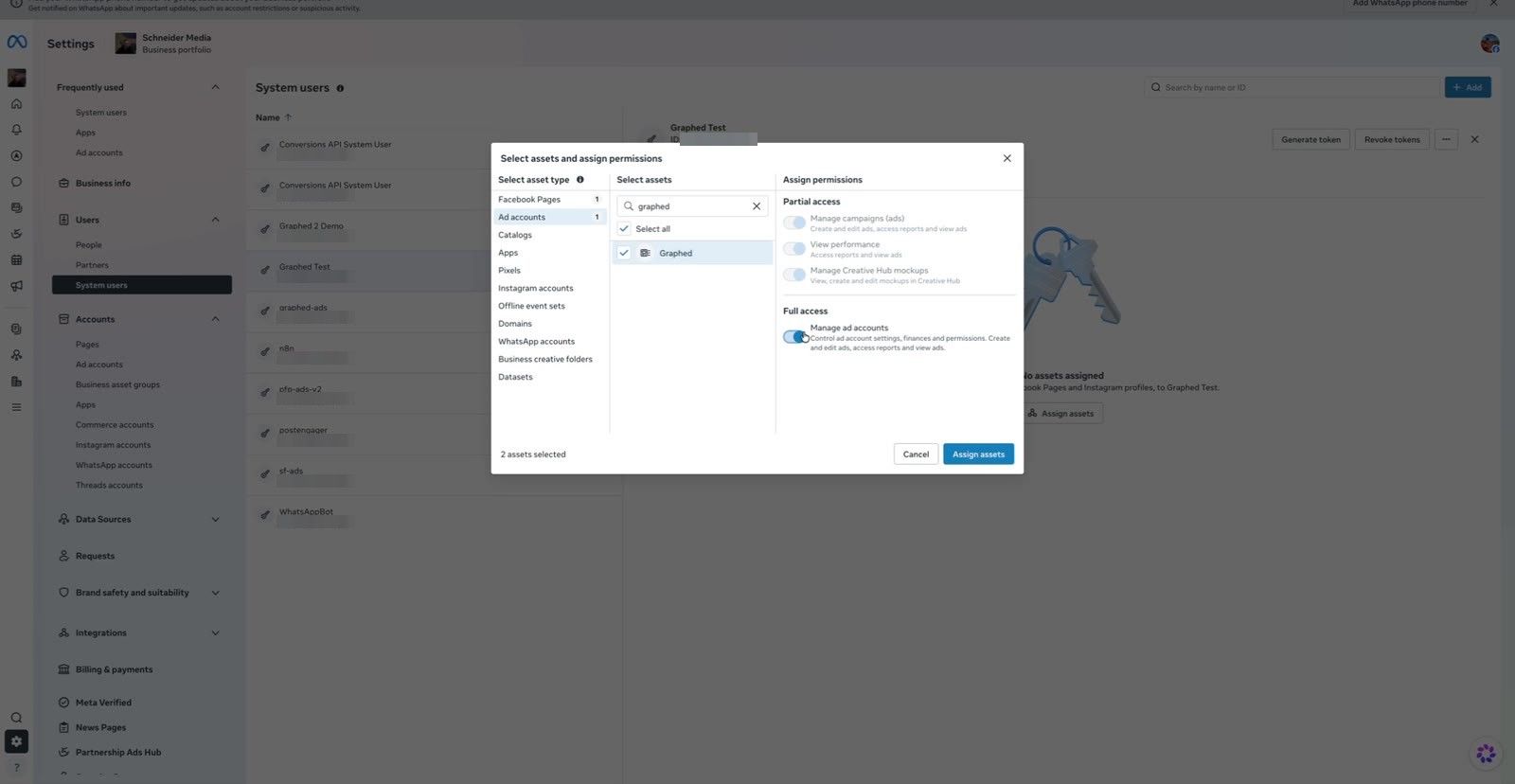Click the Search by name or ID field
This screenshot has height=784, width=1515.
pyautogui.click(x=1292, y=88)
